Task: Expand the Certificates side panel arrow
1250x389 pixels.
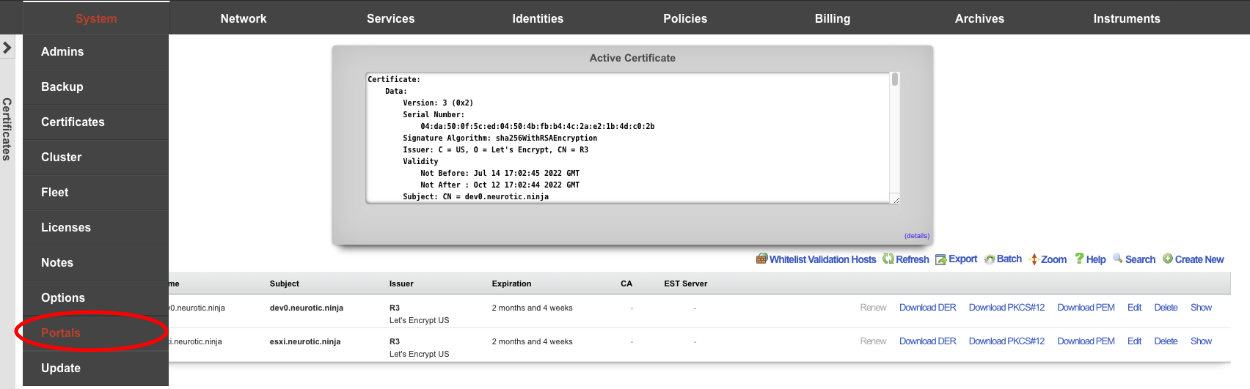Action: pos(7,47)
